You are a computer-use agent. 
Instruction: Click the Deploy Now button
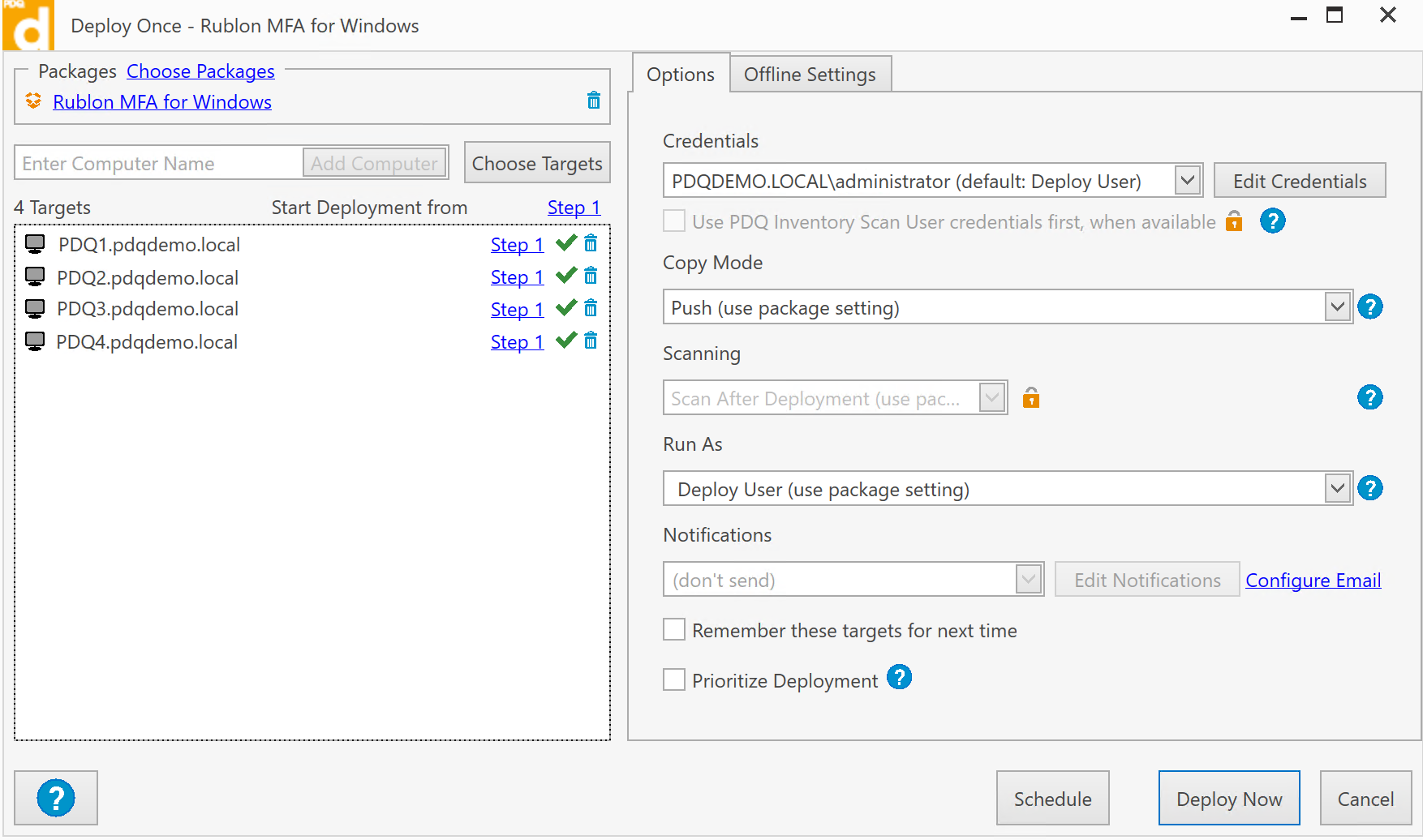pyautogui.click(x=1228, y=799)
